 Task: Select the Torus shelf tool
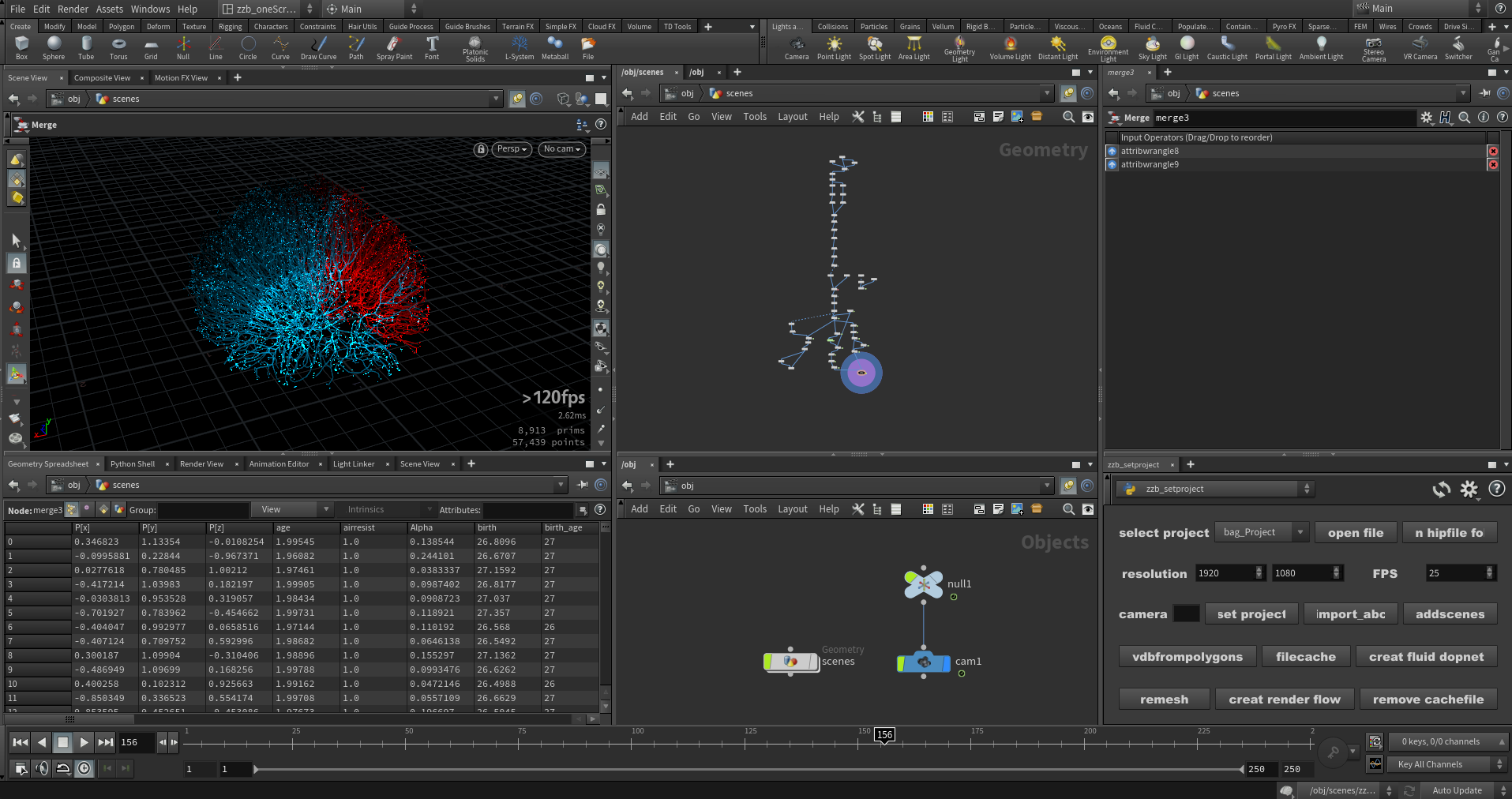tap(118, 48)
